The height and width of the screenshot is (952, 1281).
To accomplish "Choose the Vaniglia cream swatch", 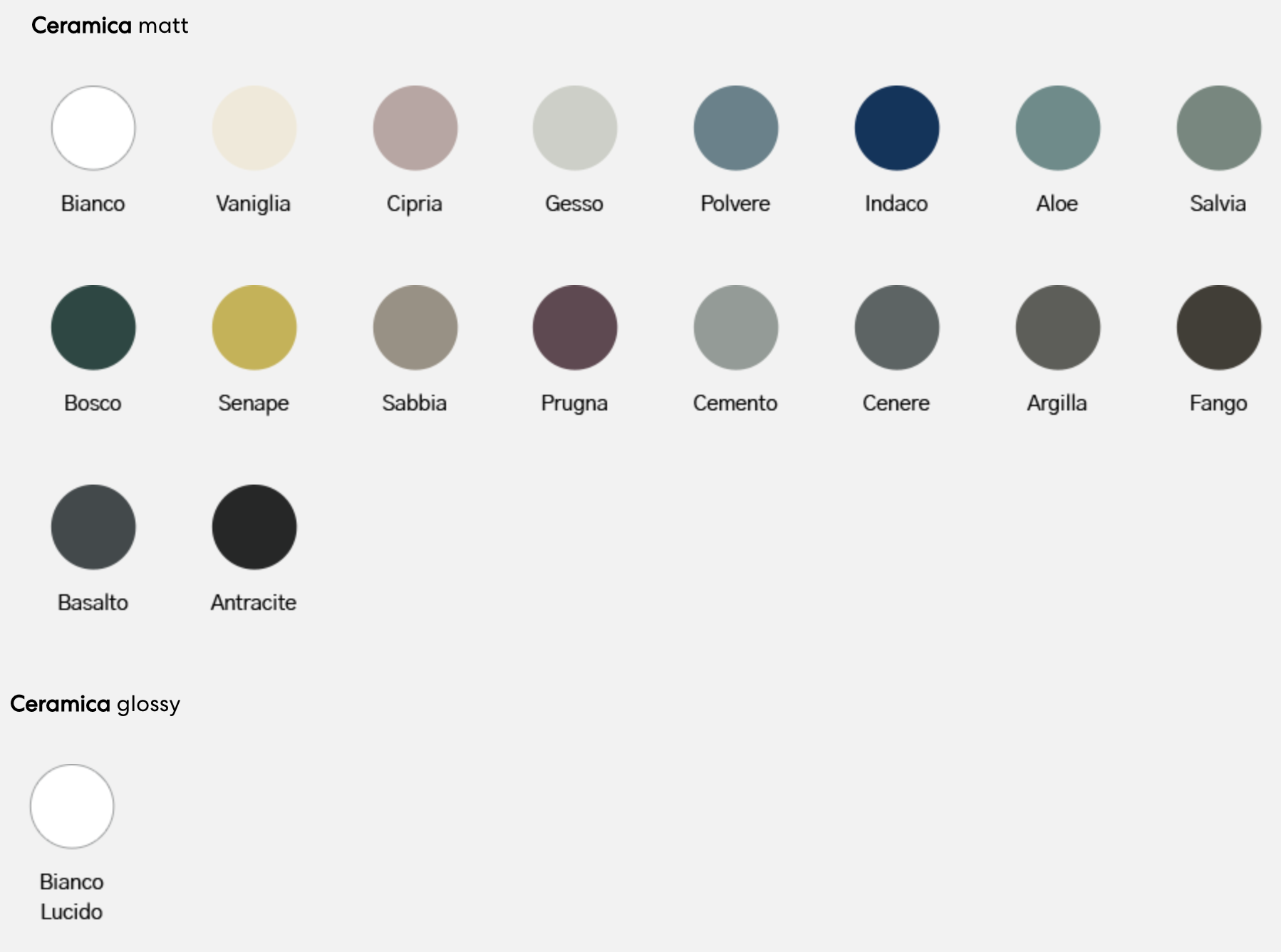I will coord(254,128).
